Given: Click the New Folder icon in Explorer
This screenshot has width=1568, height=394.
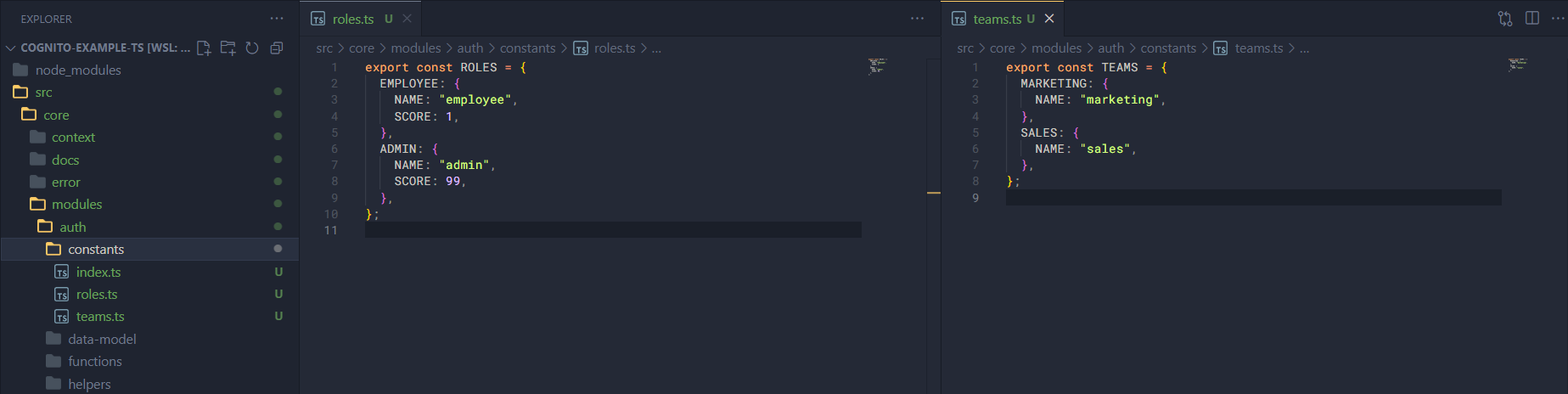Looking at the screenshot, I should click(228, 48).
